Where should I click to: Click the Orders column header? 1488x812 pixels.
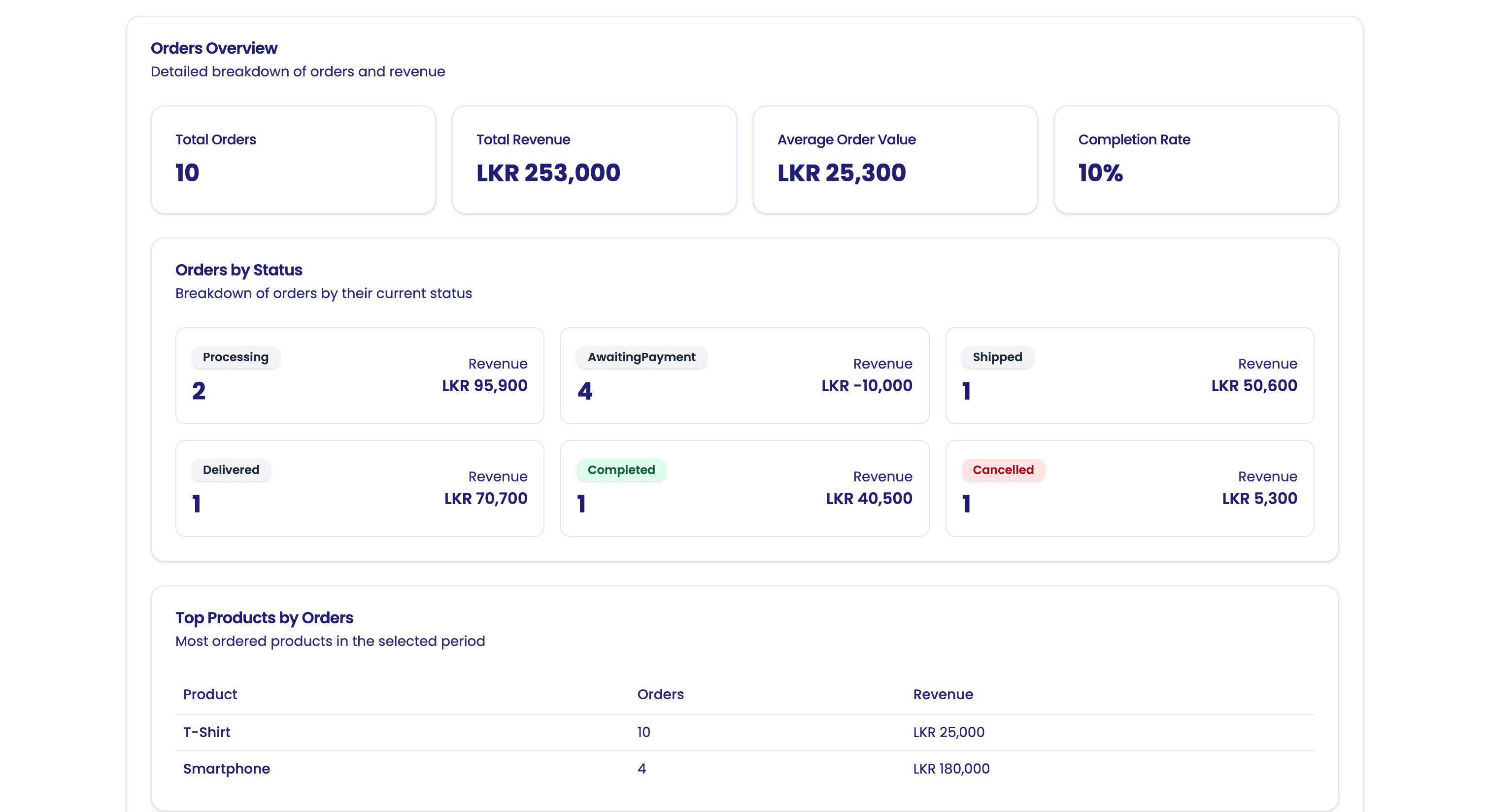660,694
